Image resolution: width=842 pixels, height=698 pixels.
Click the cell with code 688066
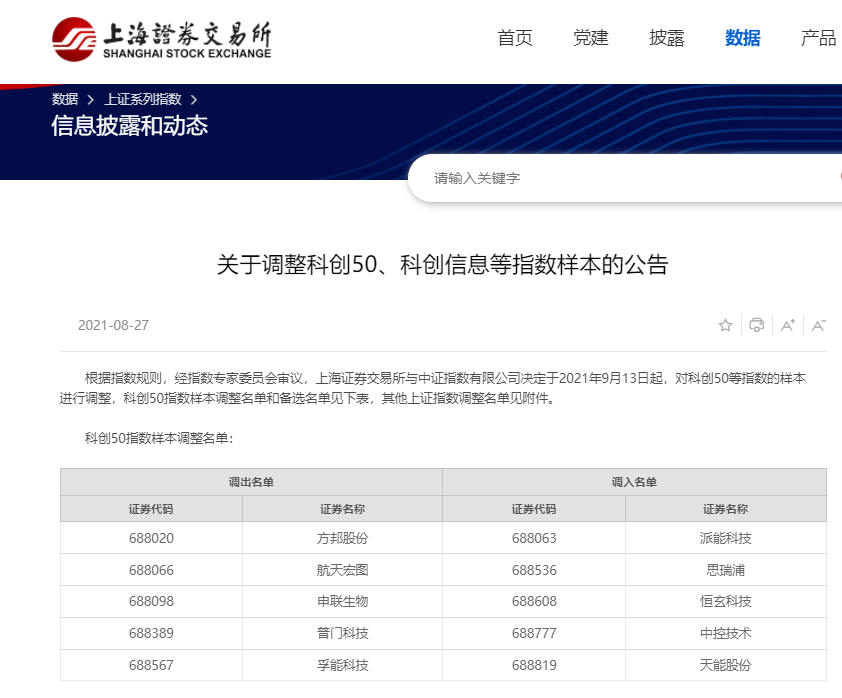tap(151, 570)
